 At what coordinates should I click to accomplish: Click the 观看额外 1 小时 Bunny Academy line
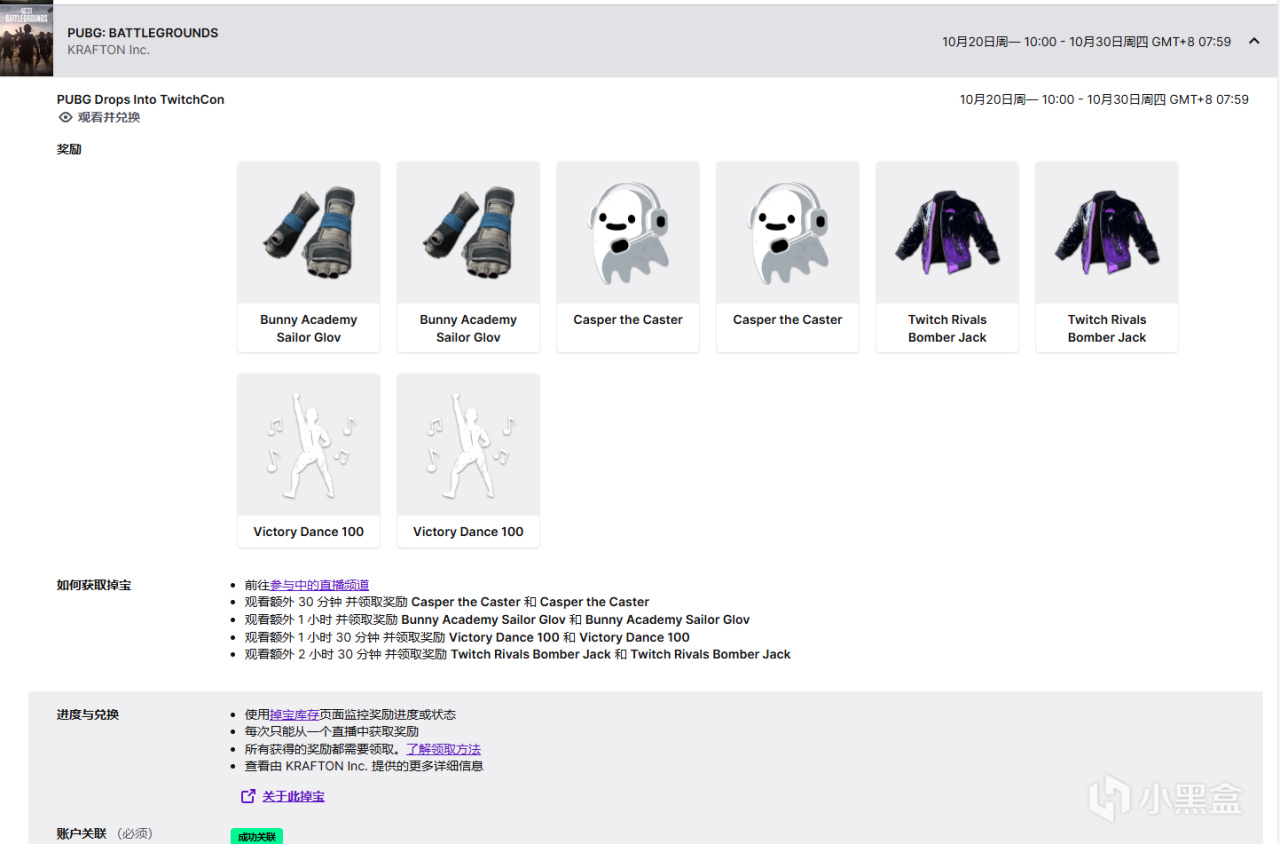pos(497,620)
